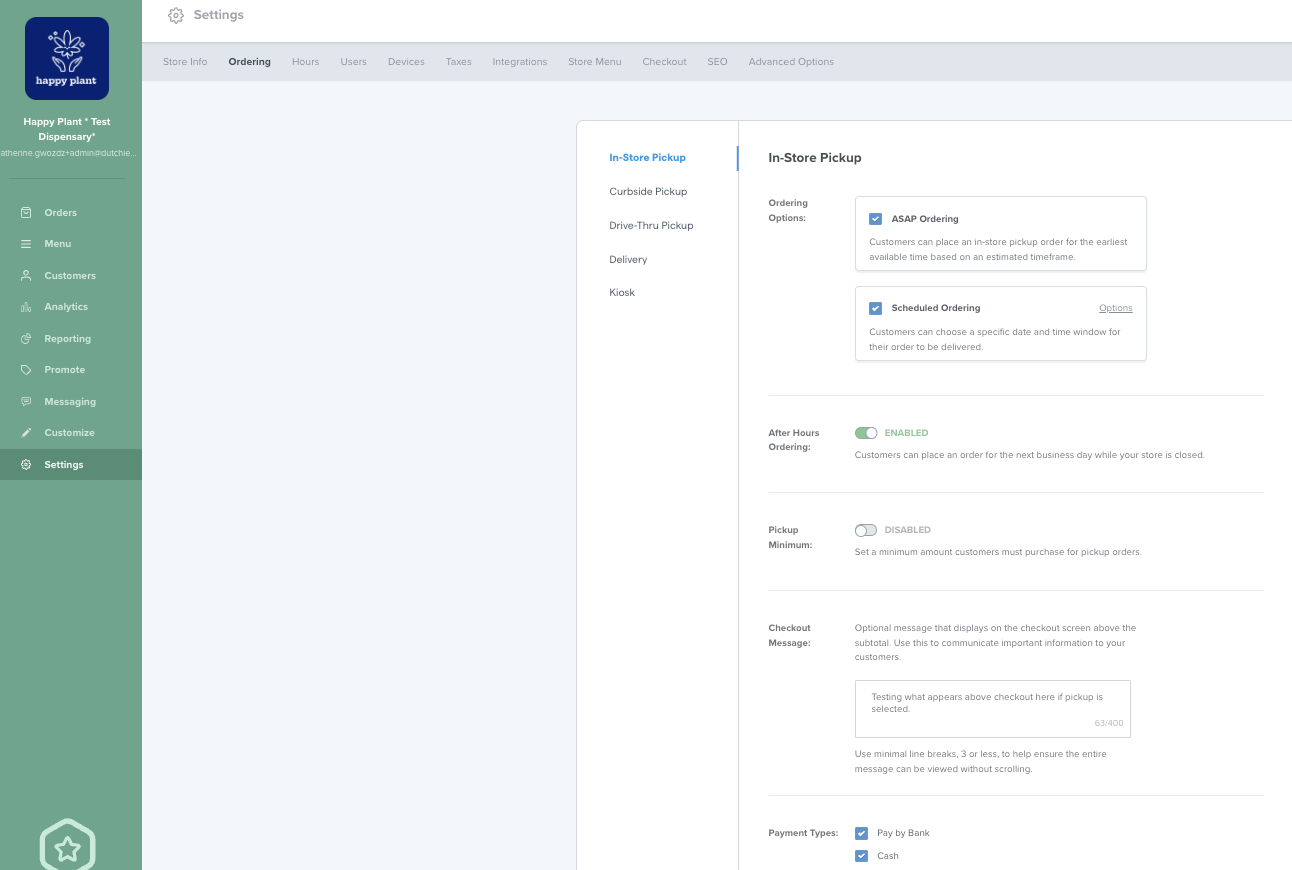1292x870 pixels.
Task: Click the admin email address under the store name
Action: [67, 153]
